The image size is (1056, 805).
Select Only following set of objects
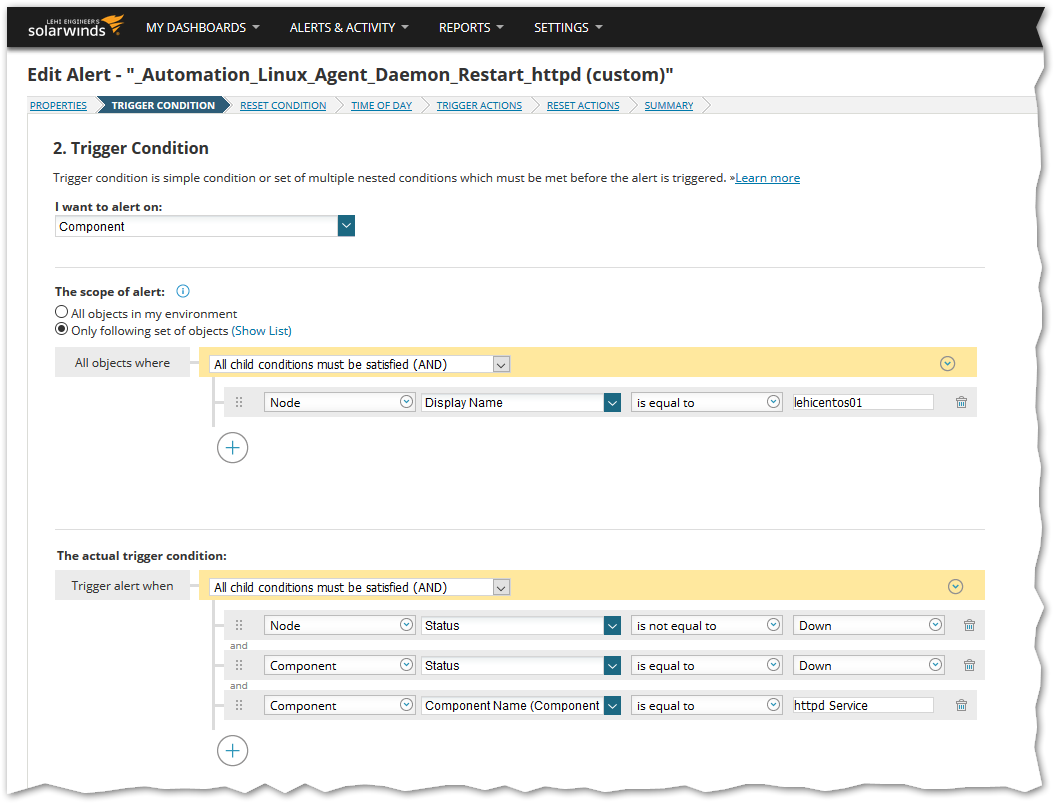coord(62,330)
